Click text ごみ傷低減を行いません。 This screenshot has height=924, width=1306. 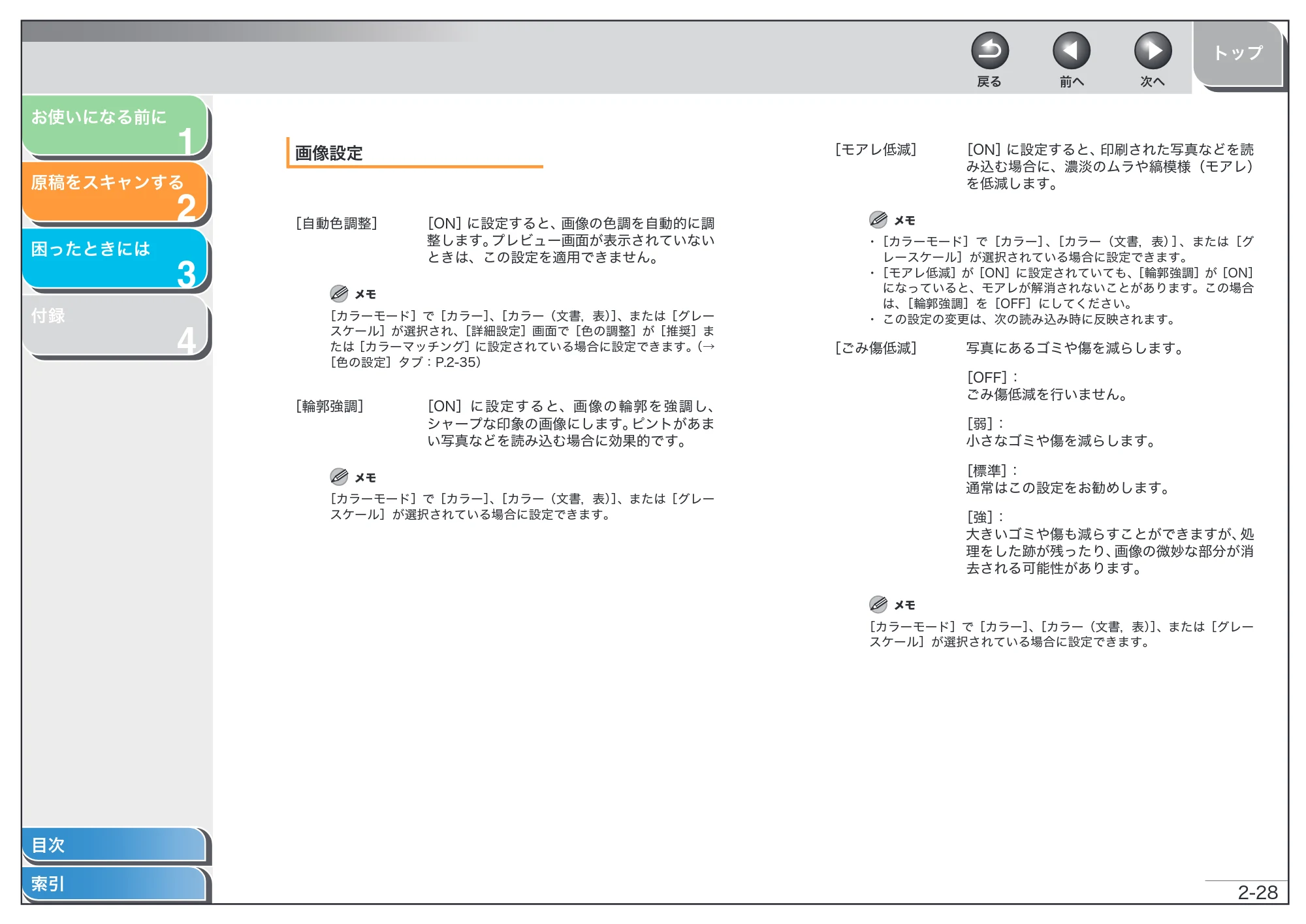(1047, 394)
